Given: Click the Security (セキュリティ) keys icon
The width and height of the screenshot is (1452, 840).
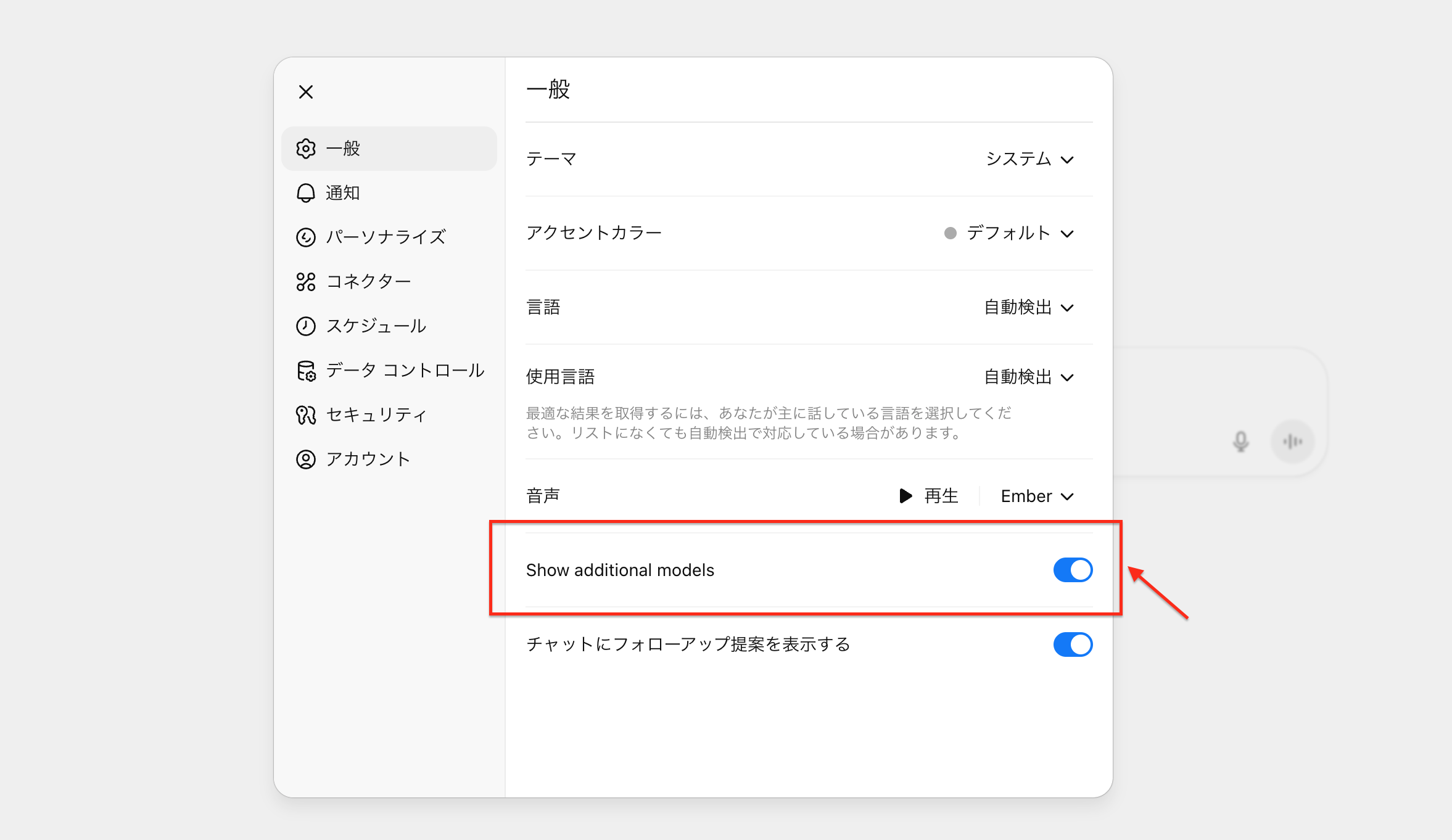Looking at the screenshot, I should 306,415.
